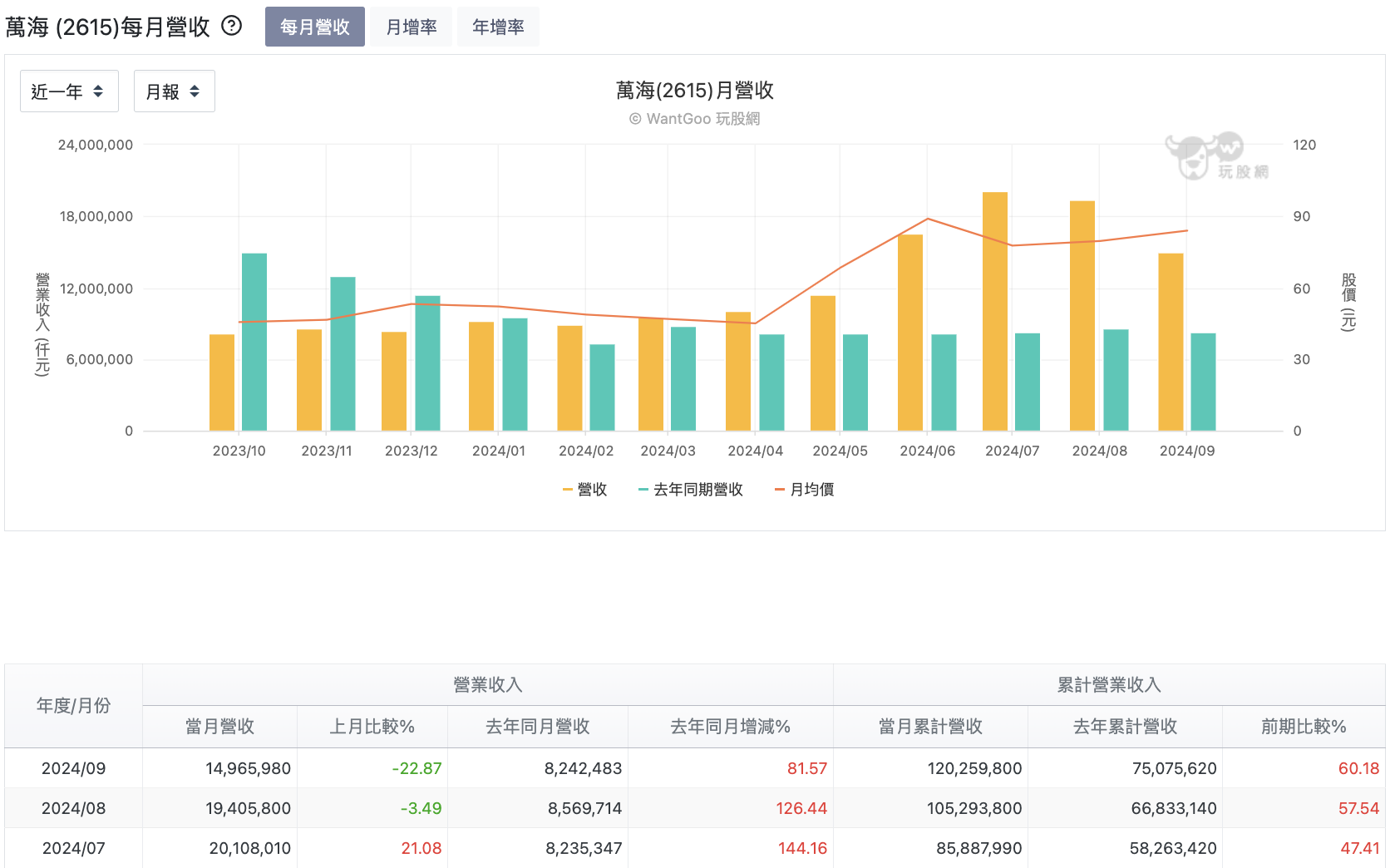
Task: Click the 前期比較% column header
Action: [1304, 727]
